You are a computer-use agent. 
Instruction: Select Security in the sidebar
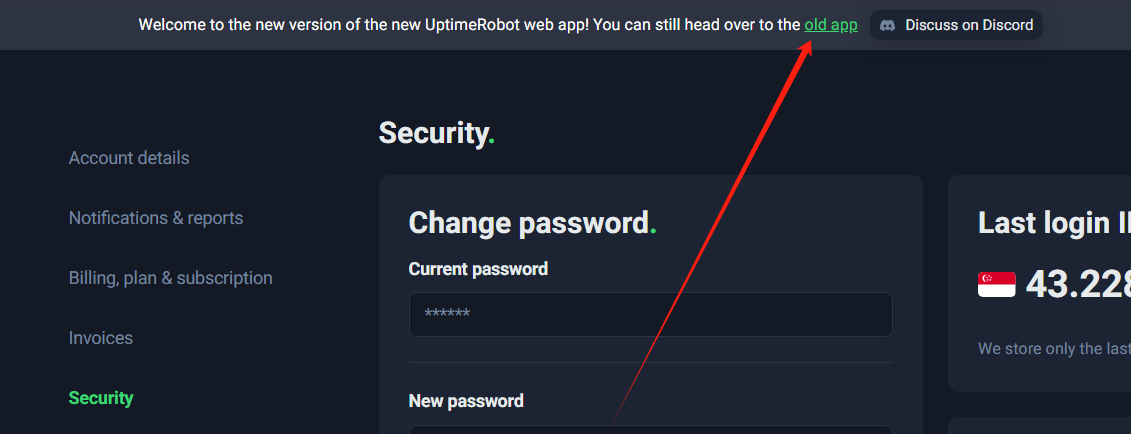coord(101,398)
